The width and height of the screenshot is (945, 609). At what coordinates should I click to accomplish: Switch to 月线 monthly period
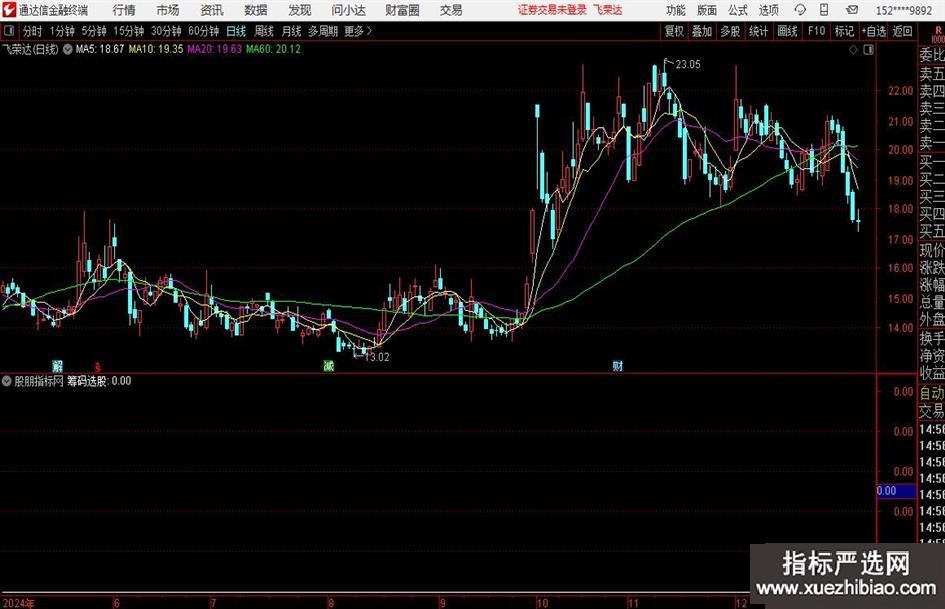point(291,31)
